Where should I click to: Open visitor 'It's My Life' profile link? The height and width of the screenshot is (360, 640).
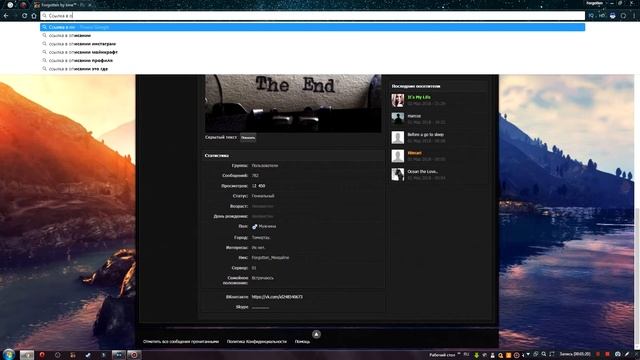(x=419, y=97)
